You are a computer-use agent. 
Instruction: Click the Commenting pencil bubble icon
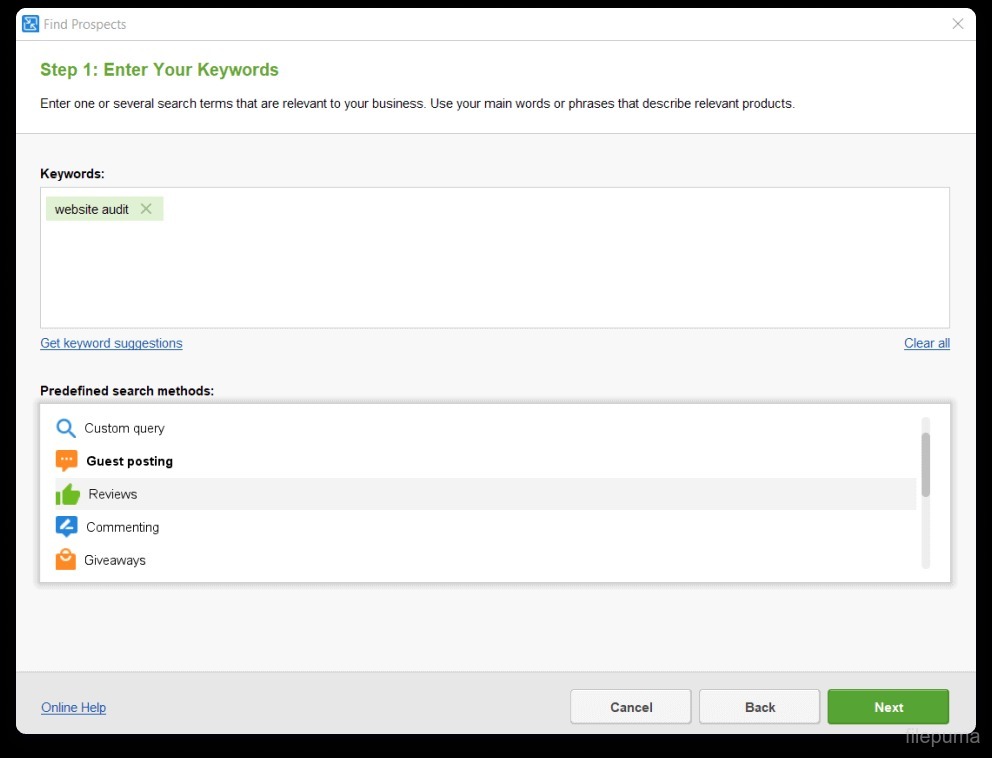point(66,527)
